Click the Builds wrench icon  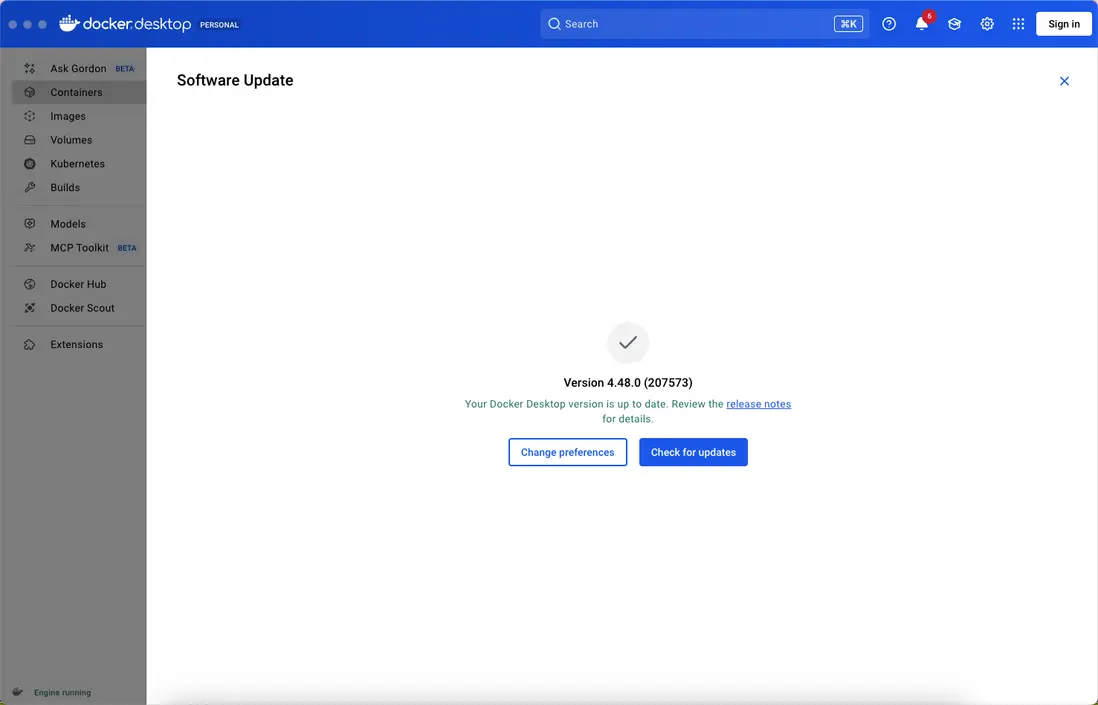(x=29, y=188)
